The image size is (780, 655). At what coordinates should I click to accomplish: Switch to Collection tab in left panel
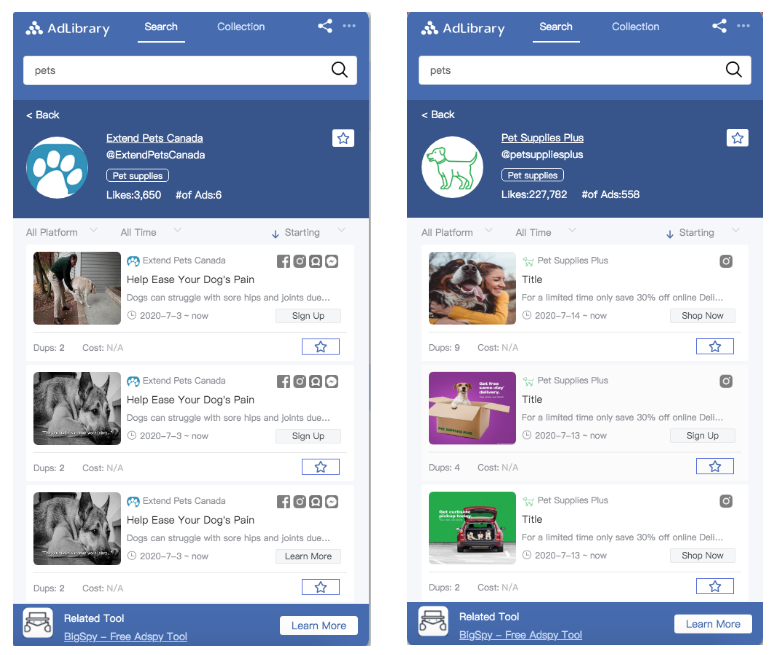pos(241,27)
